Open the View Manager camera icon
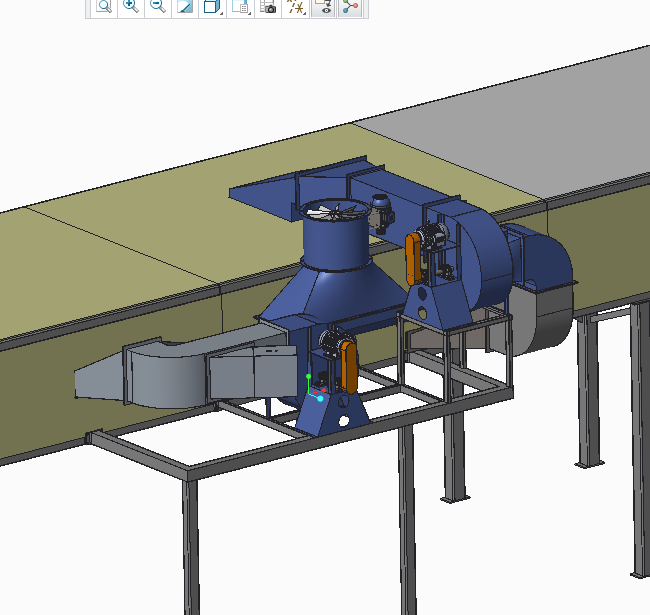The width and height of the screenshot is (650, 615). (x=268, y=7)
